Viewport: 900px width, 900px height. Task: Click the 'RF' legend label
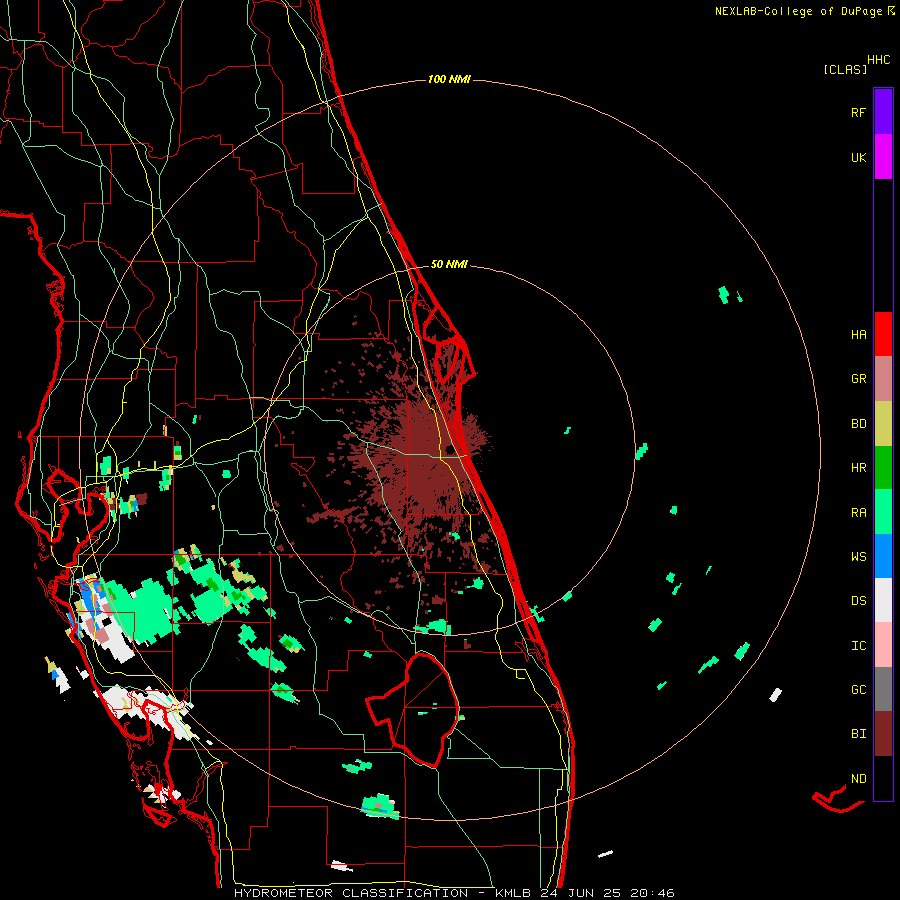click(858, 112)
